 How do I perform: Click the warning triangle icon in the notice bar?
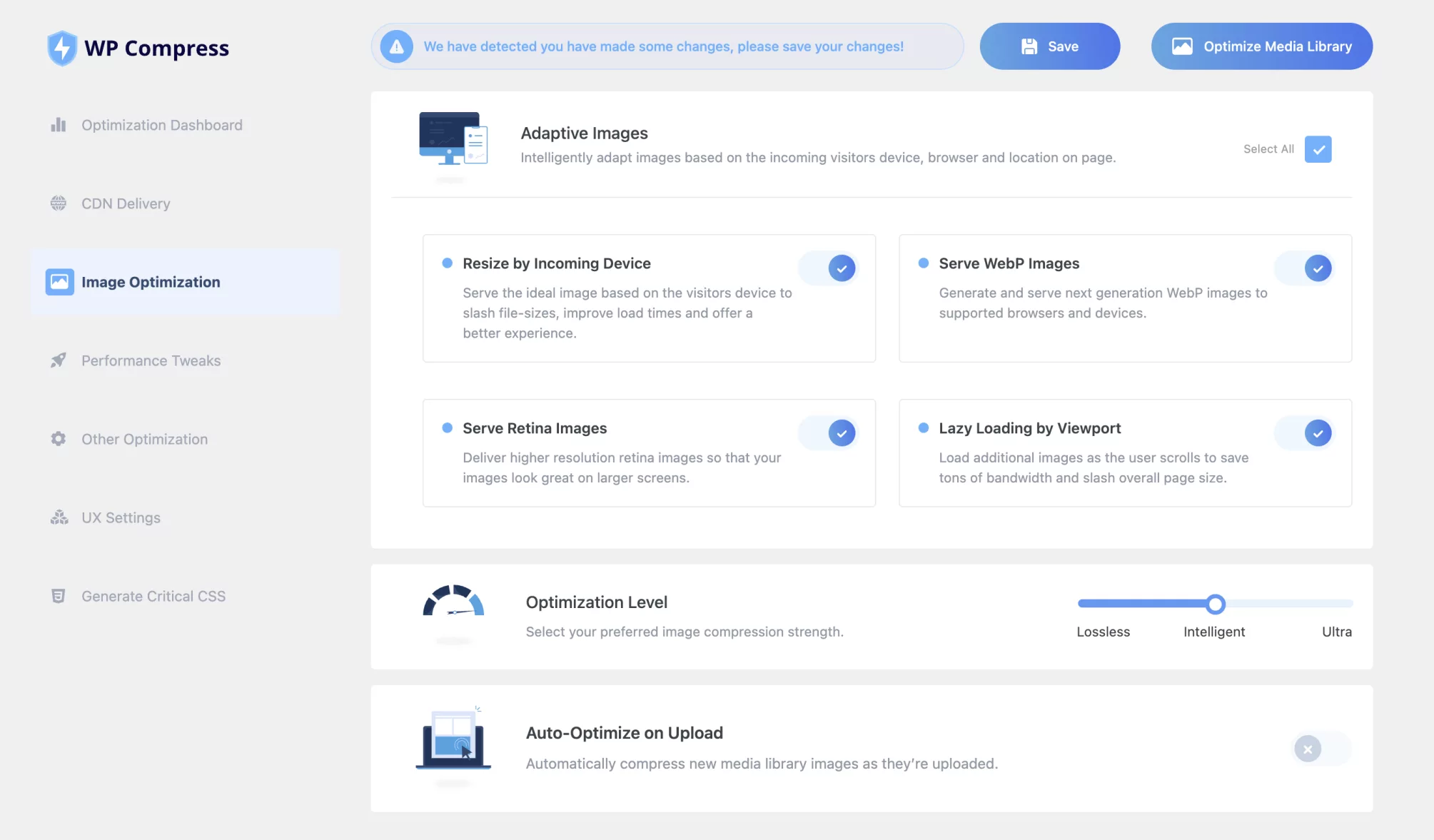397,46
